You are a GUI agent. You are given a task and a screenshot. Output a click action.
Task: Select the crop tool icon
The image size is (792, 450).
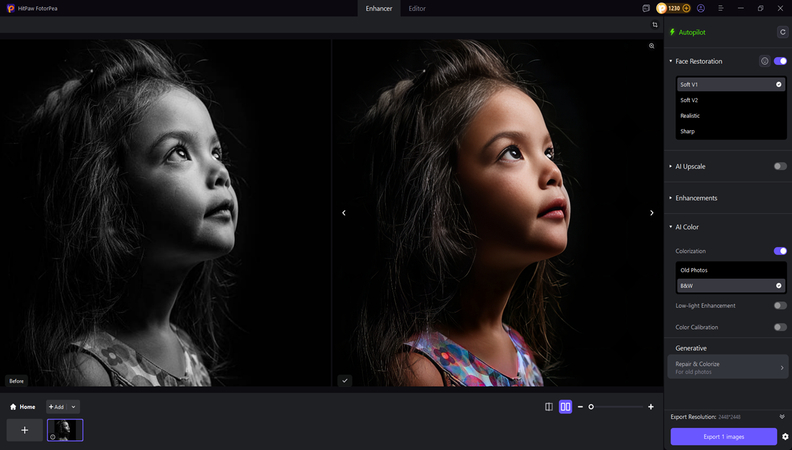click(x=655, y=25)
